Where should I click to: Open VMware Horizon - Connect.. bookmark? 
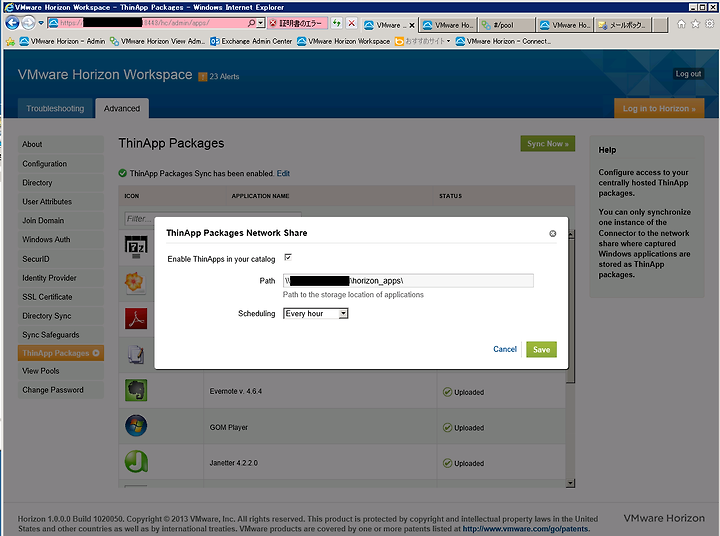coord(503,41)
